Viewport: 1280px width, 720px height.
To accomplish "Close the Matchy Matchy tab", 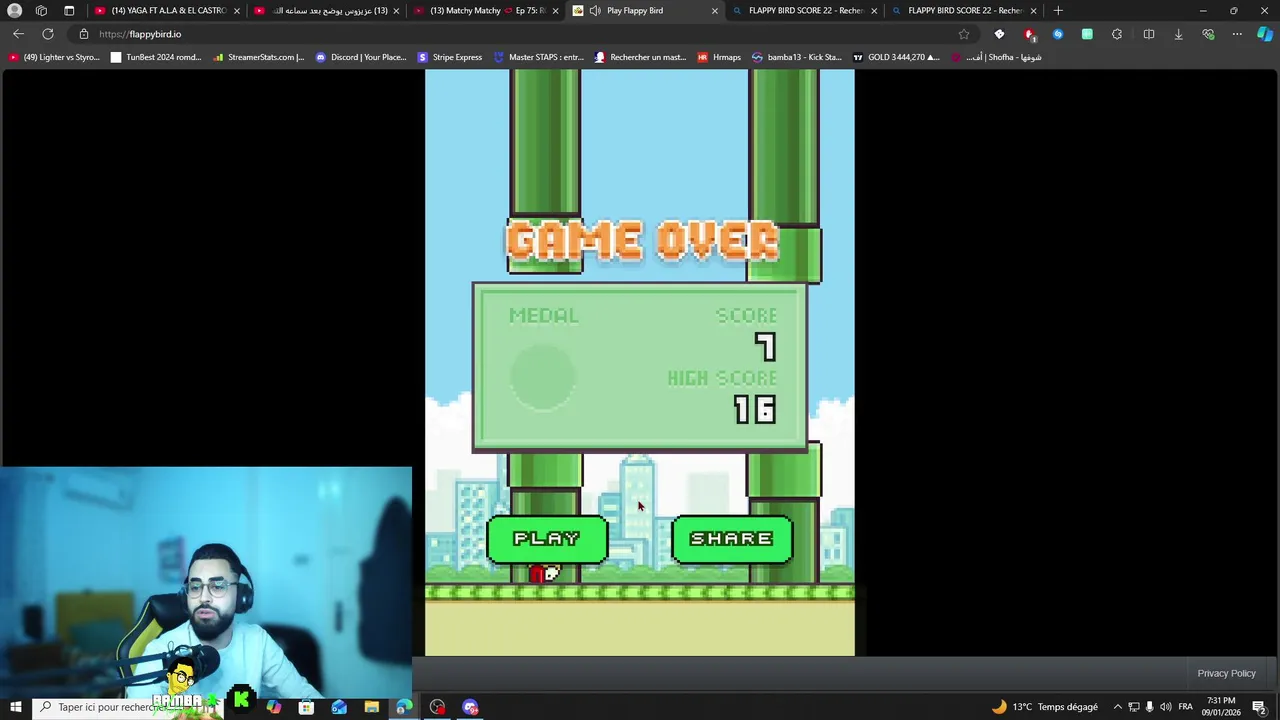I will pos(555,10).
